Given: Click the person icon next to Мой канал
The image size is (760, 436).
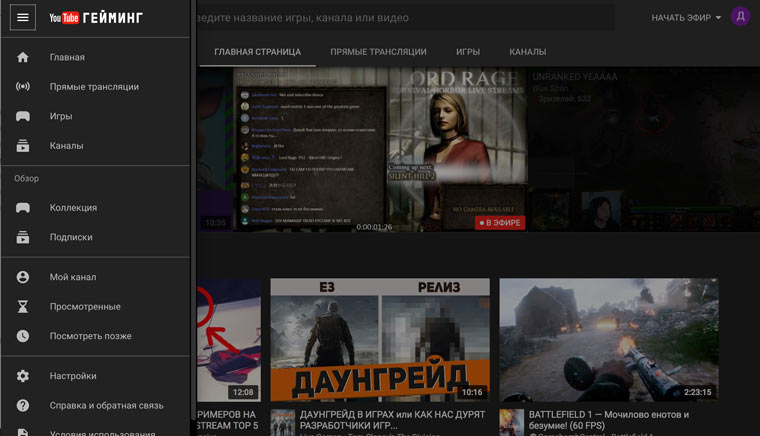Looking at the screenshot, I should [x=23, y=277].
